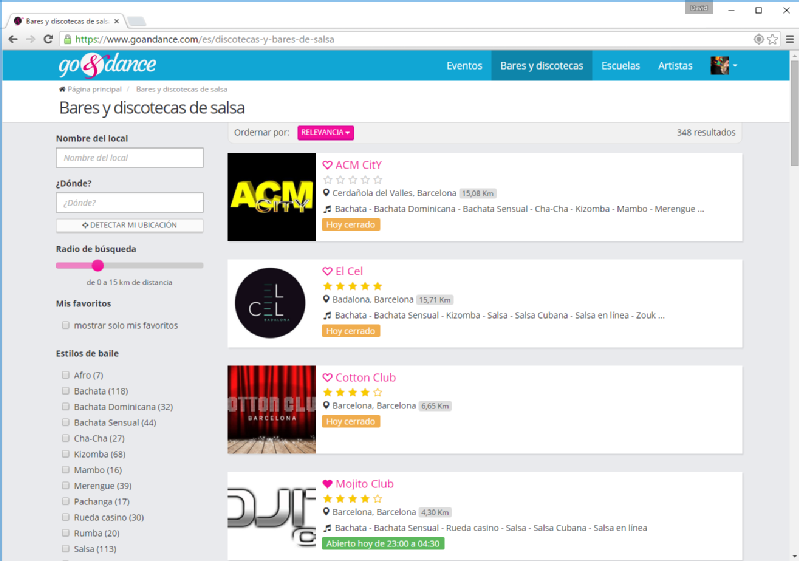Click the green padlock security icon

click(x=67, y=39)
